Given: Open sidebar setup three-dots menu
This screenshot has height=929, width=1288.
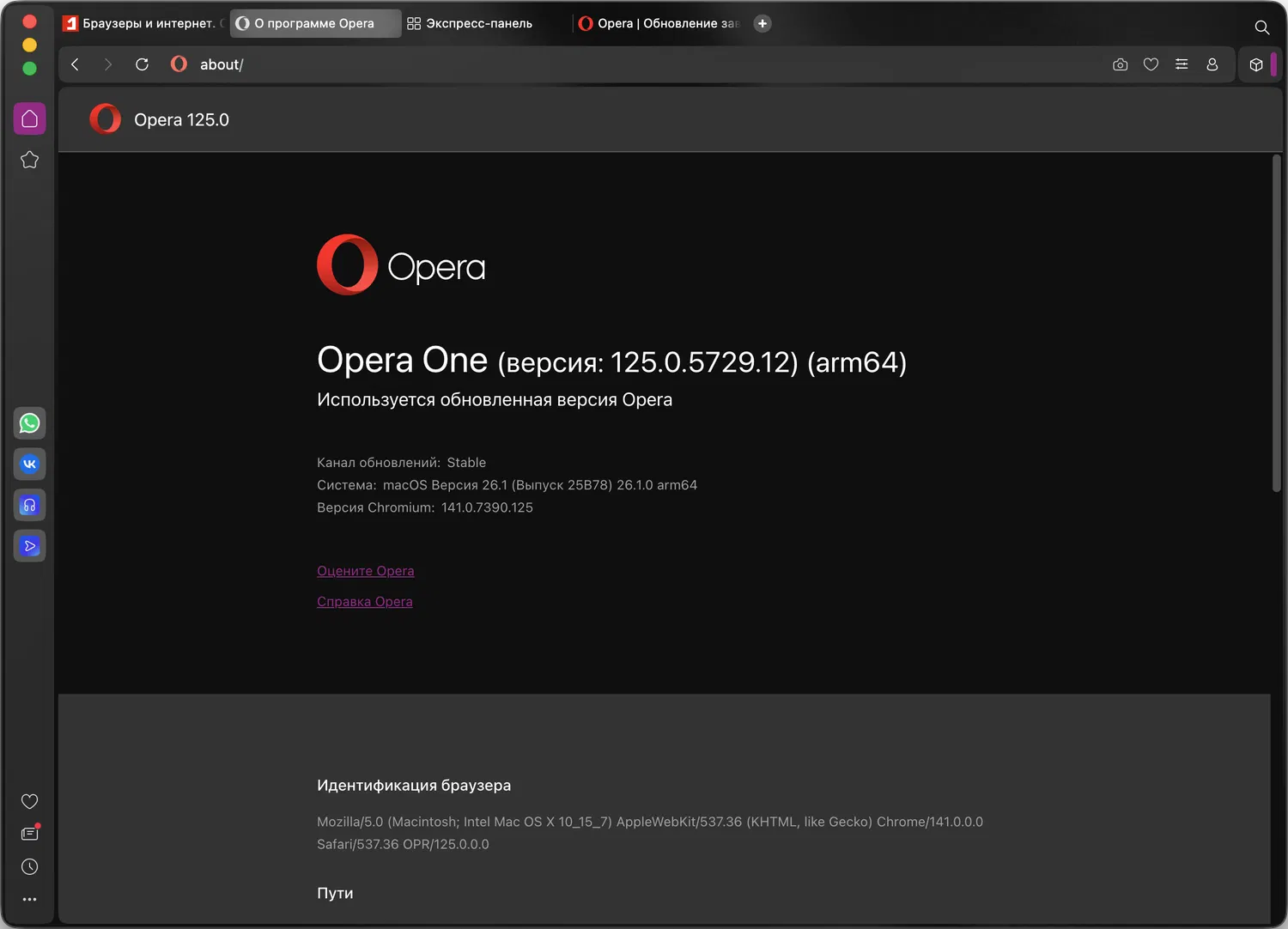Looking at the screenshot, I should 29,899.
